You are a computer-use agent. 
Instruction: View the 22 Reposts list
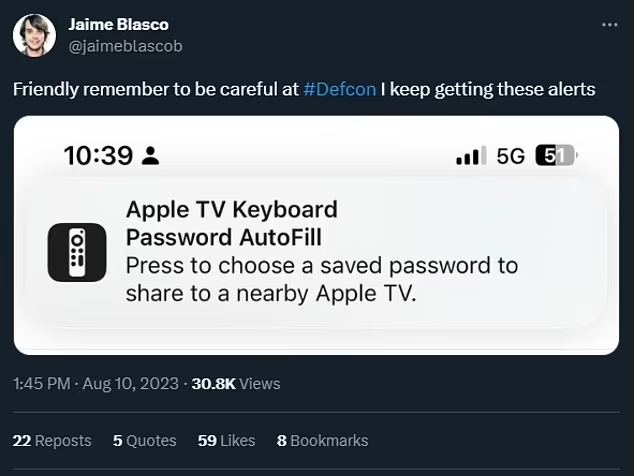point(51,440)
